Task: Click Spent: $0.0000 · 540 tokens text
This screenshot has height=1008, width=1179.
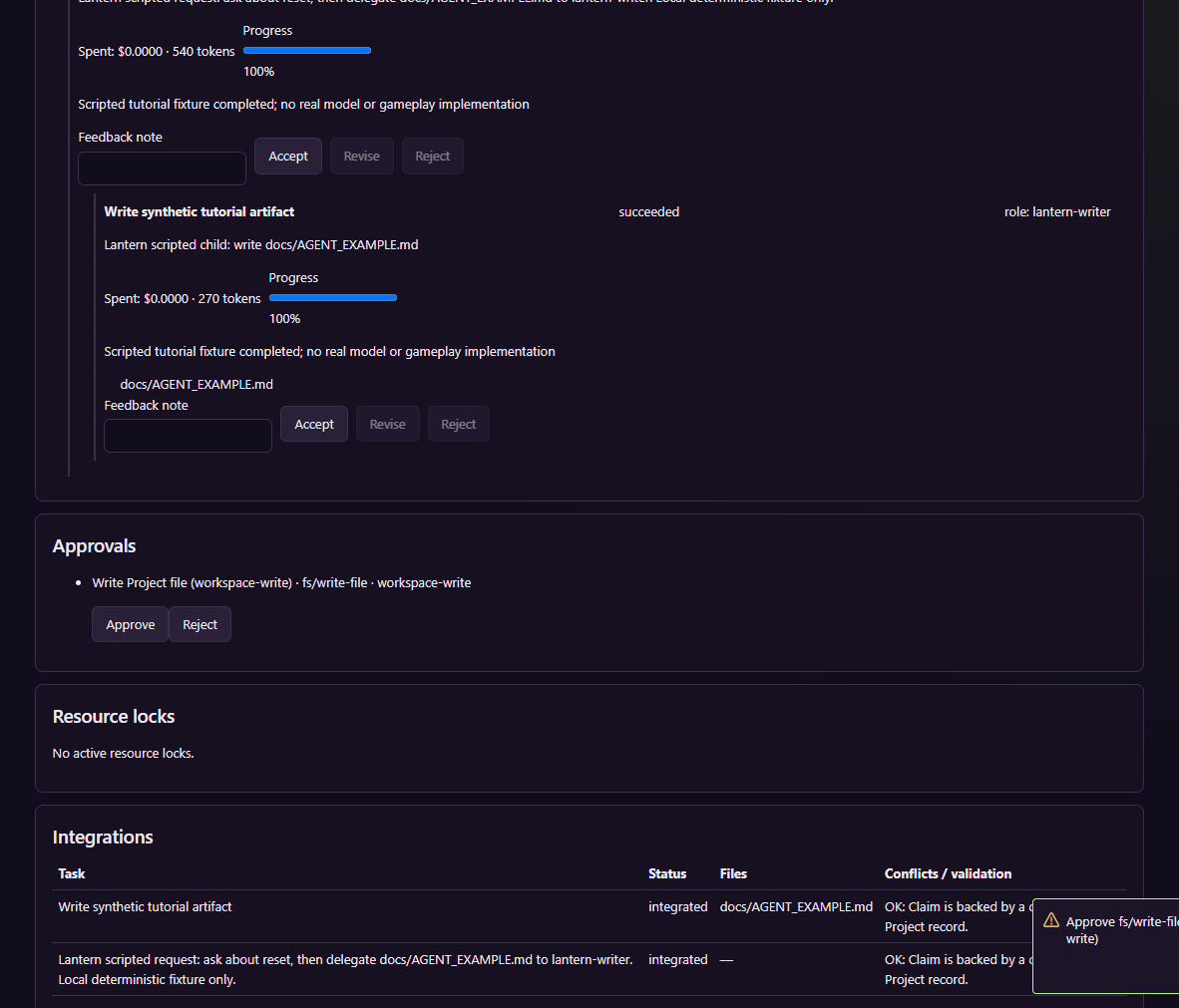Action: [157, 51]
